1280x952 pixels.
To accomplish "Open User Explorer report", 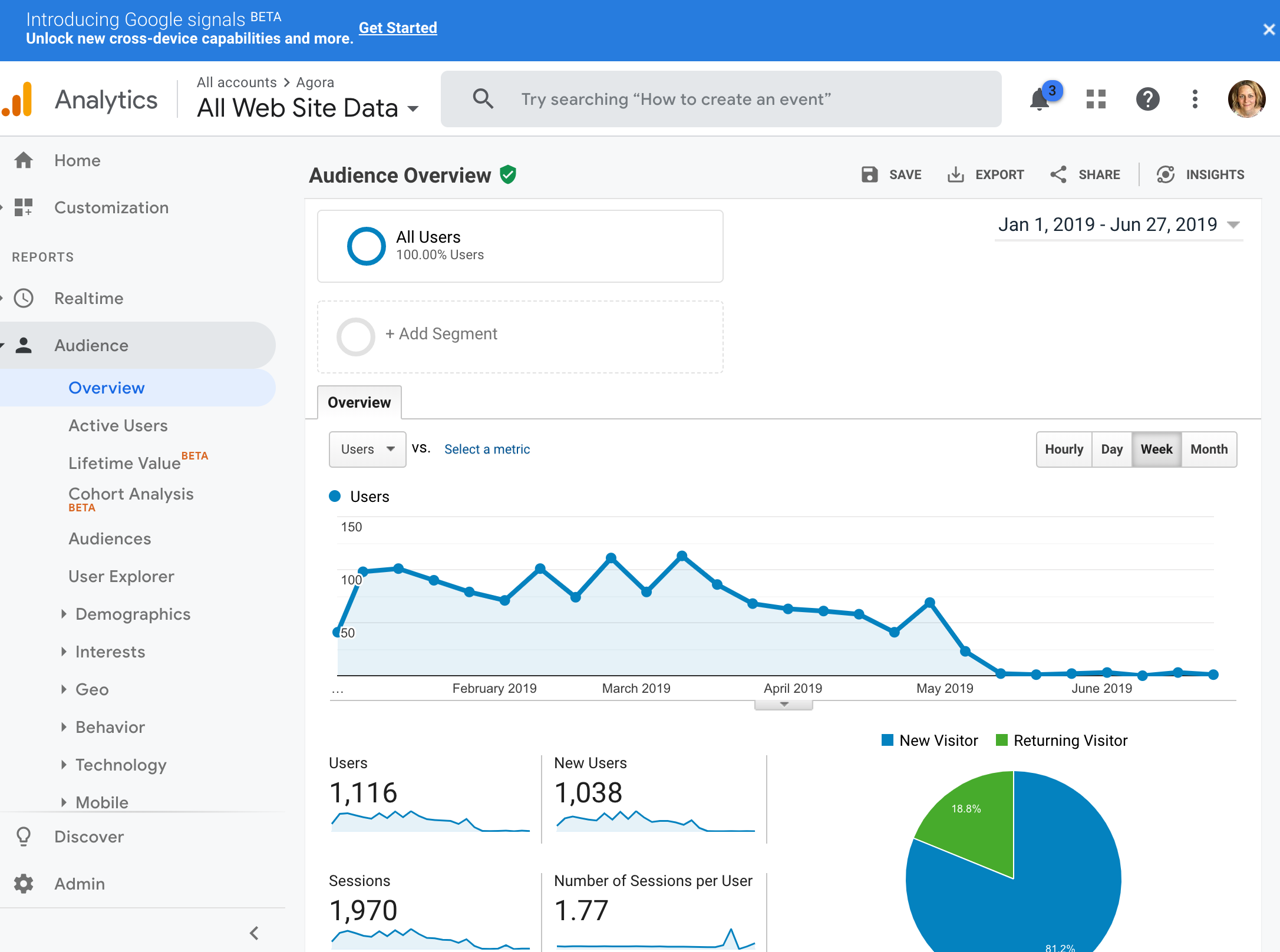I will point(121,576).
